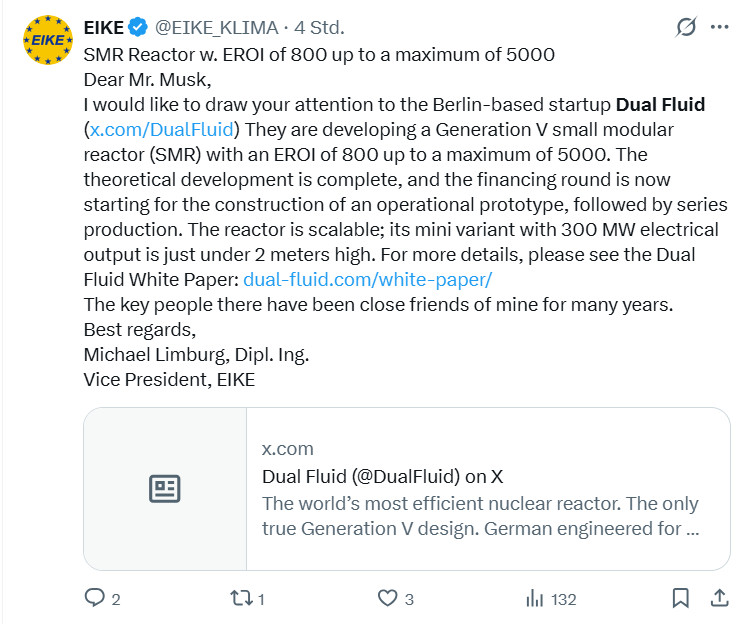
Task: Click the link card article thumbnail icon
Action: click(x=165, y=489)
